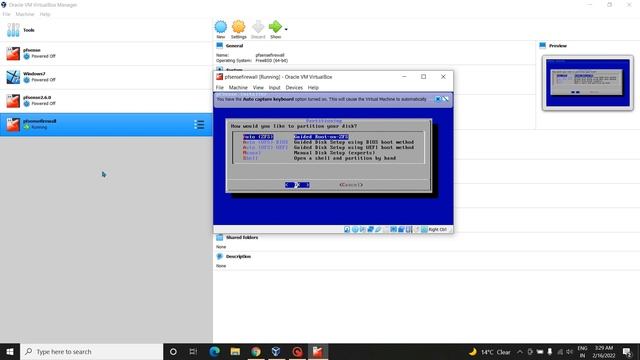Click the don't-show-again icon on notification bar

(x=445, y=99)
